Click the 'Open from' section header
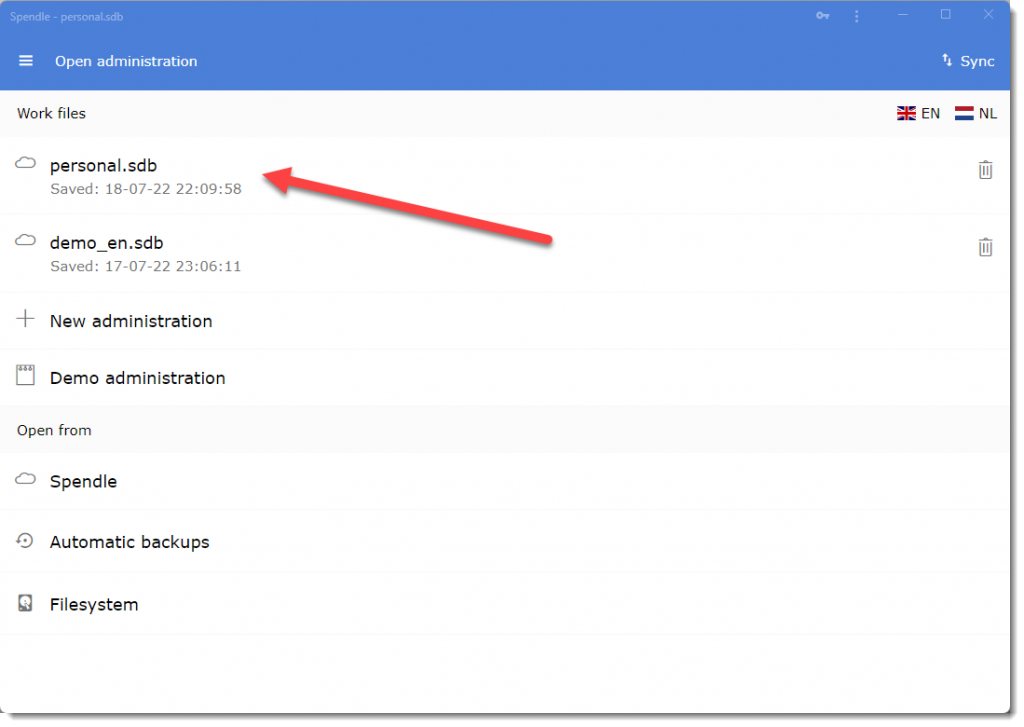 [x=54, y=430]
